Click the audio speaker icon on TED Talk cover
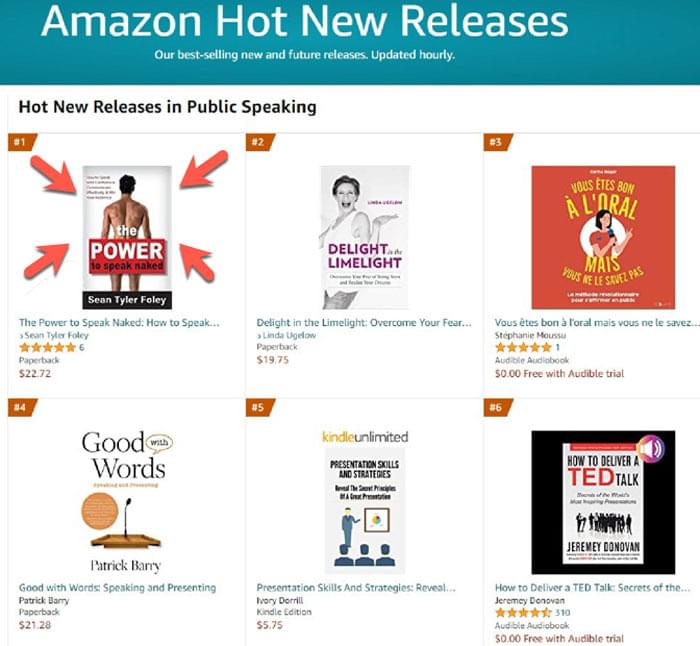This screenshot has width=700, height=646. coord(651,448)
